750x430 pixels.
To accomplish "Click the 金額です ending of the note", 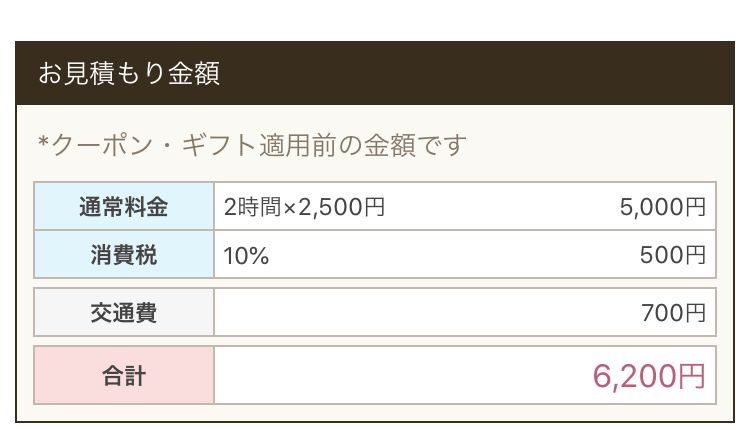I will [x=415, y=145].
